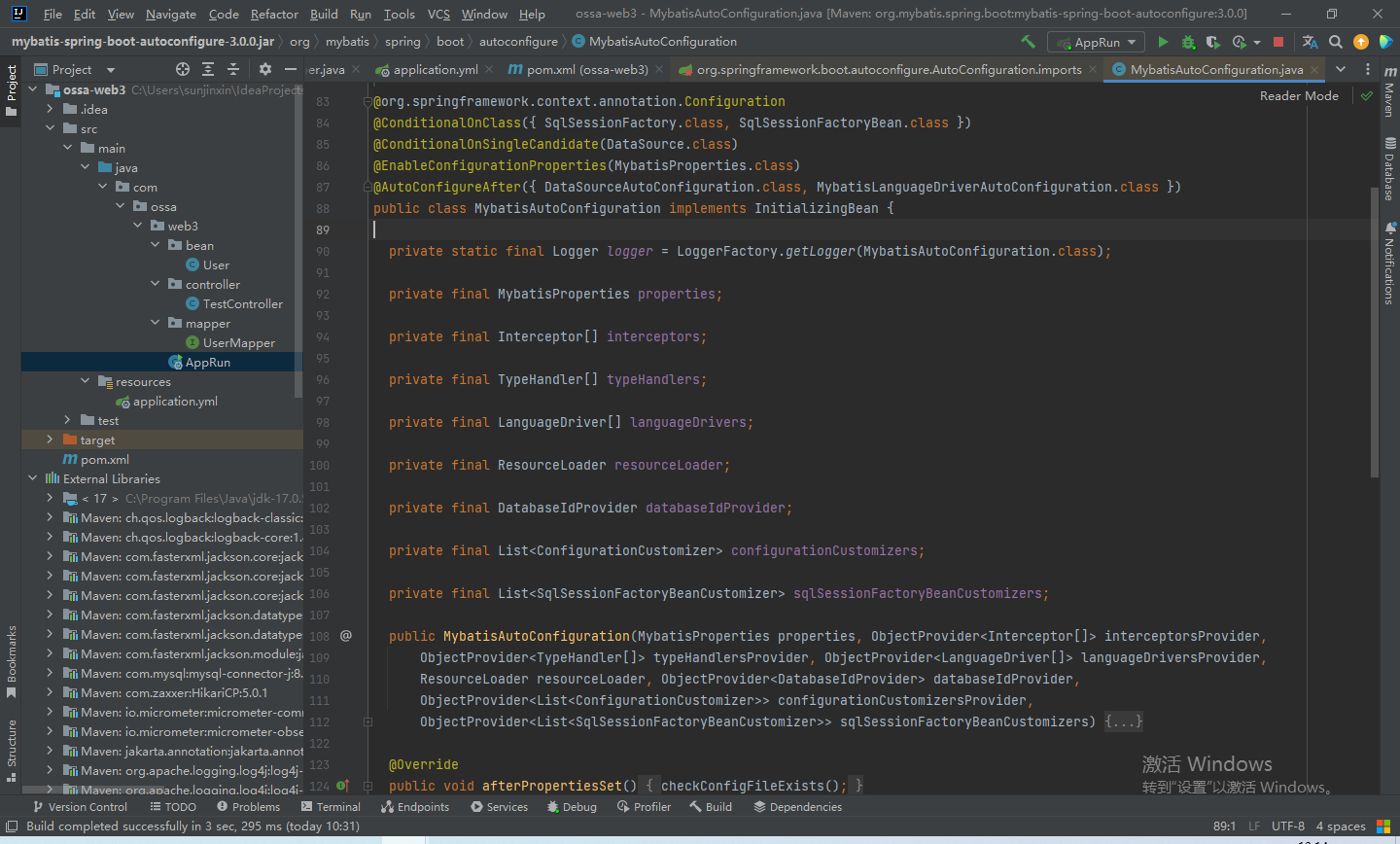This screenshot has height=844, width=1400.
Task: Click the autoconfigure breadcrumb in the navigation bar
Action: [x=518, y=42]
